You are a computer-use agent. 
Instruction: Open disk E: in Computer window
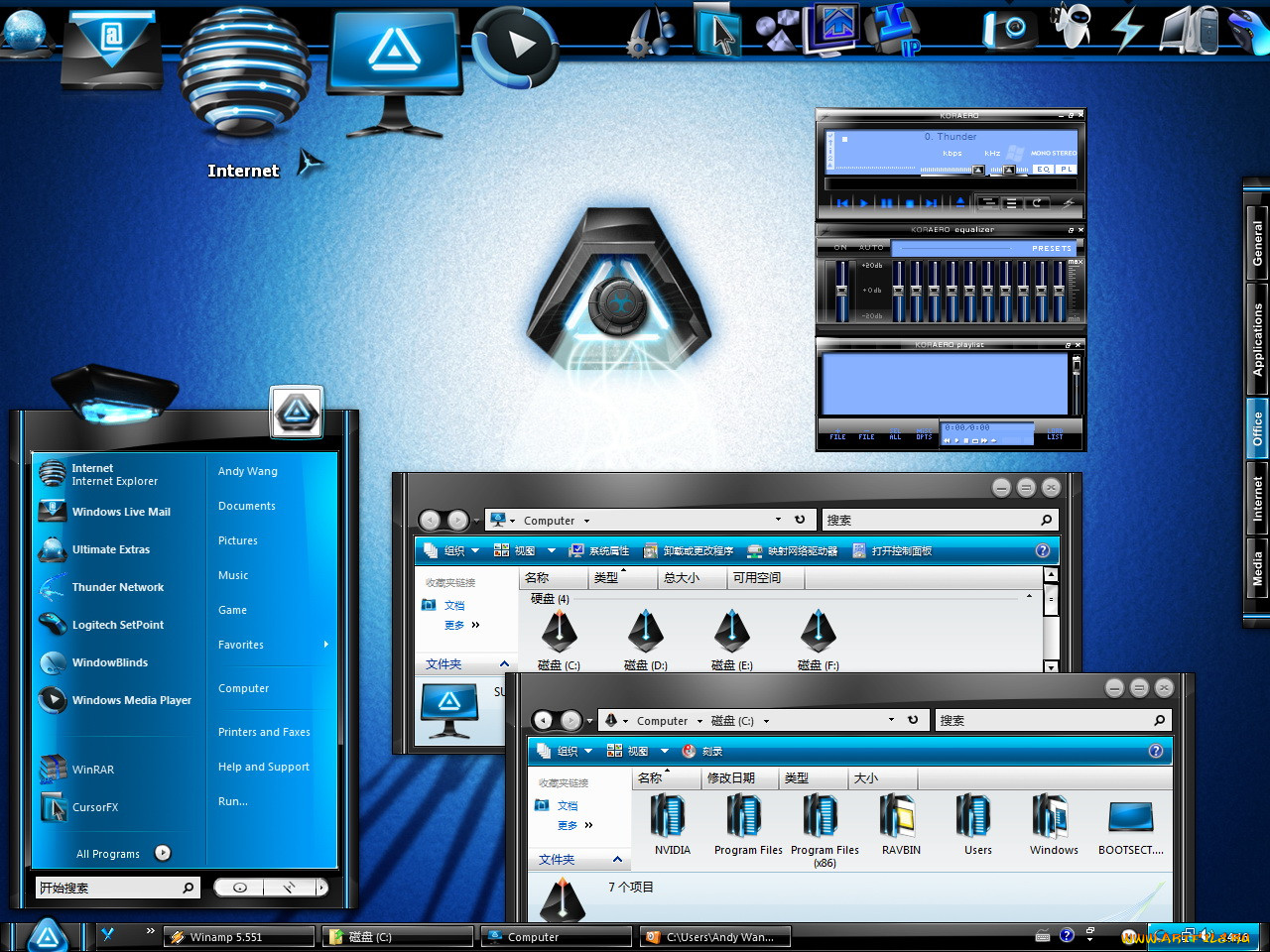[731, 641]
